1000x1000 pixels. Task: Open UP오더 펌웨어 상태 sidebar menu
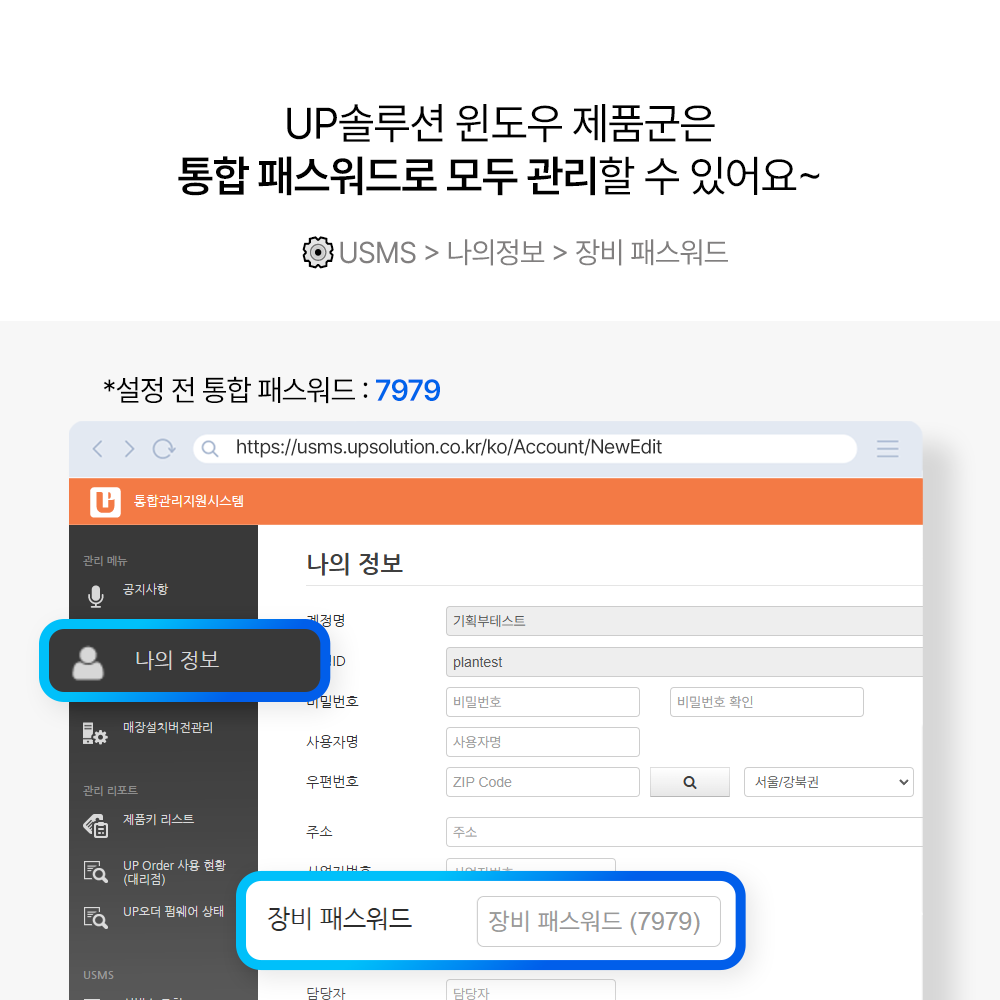point(173,911)
